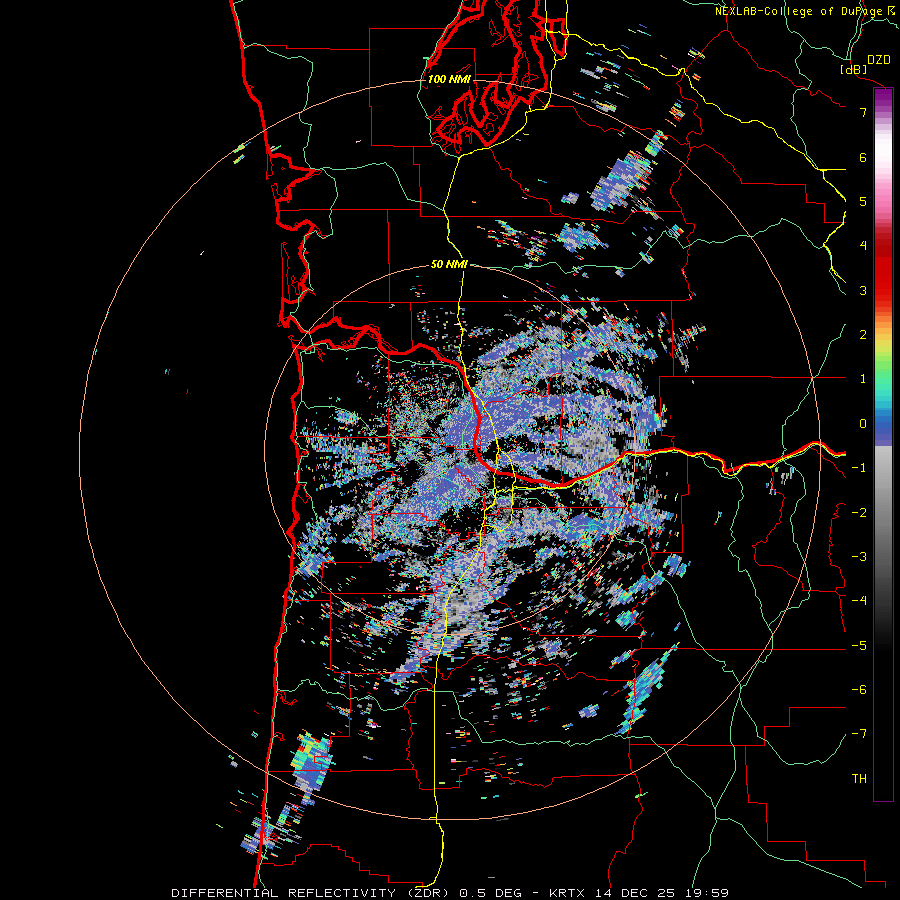Click the 7 dB value on color scale
This screenshot has width=900, height=900.
tap(863, 112)
